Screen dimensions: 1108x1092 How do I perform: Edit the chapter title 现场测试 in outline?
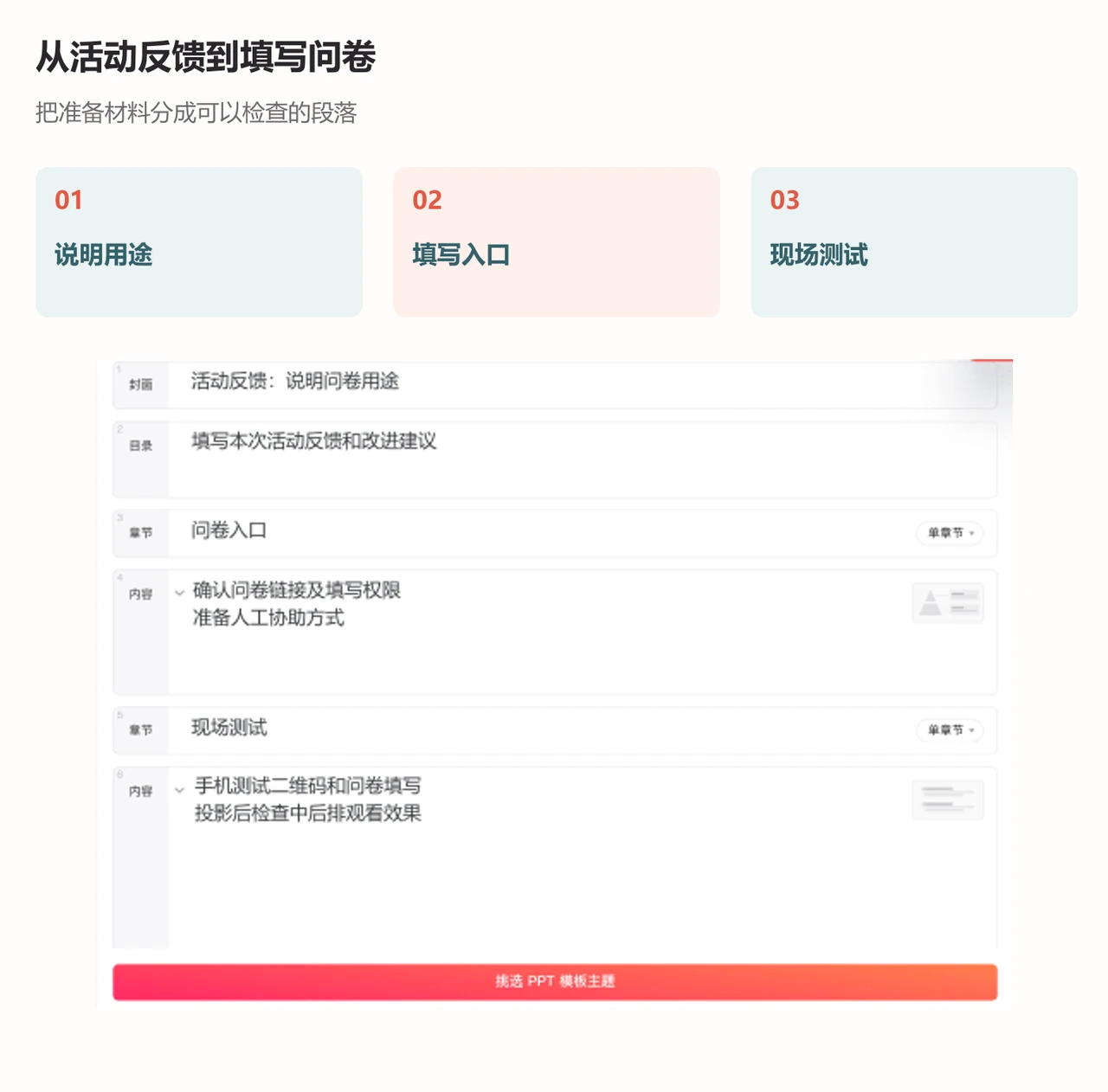coord(229,728)
